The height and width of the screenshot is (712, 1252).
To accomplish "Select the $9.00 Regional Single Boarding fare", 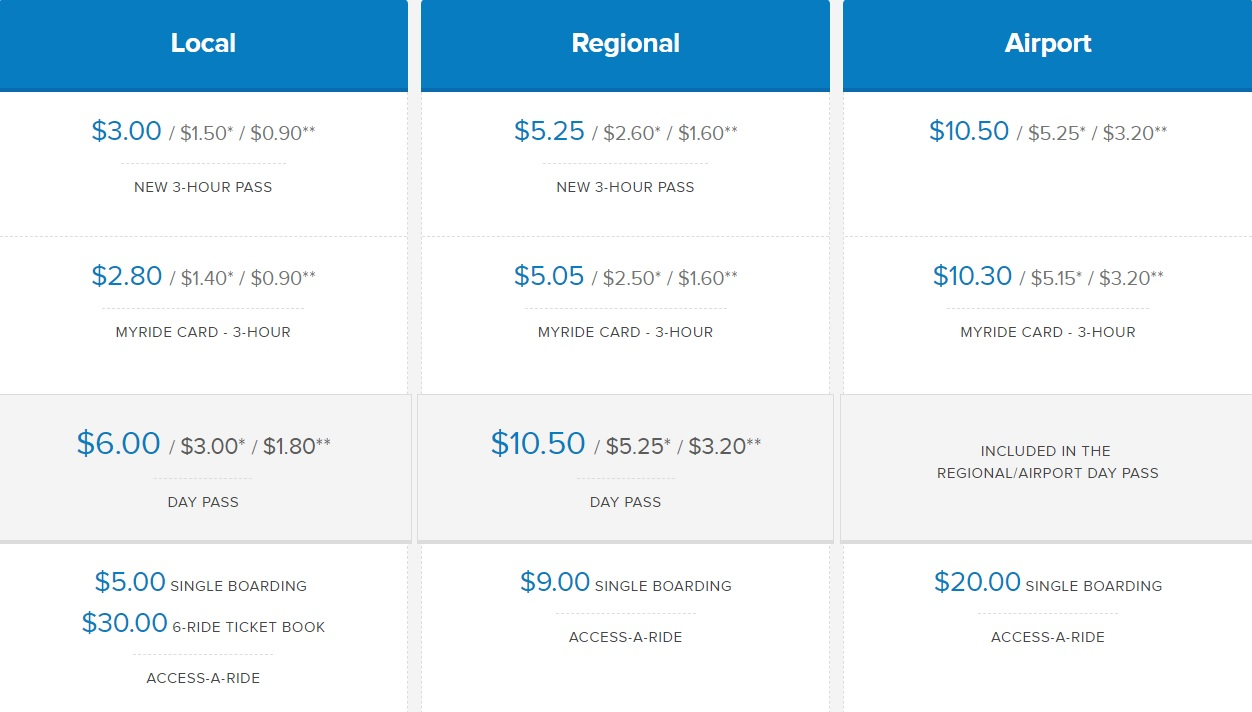I will 556,582.
